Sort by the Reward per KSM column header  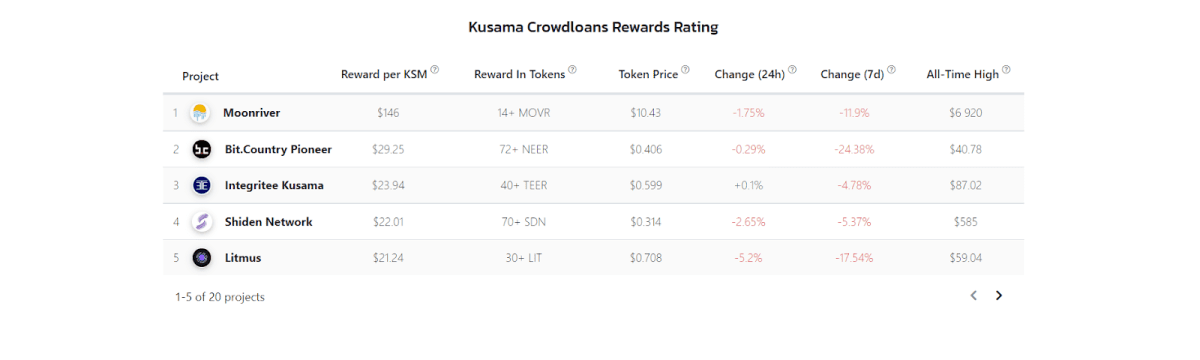point(384,75)
